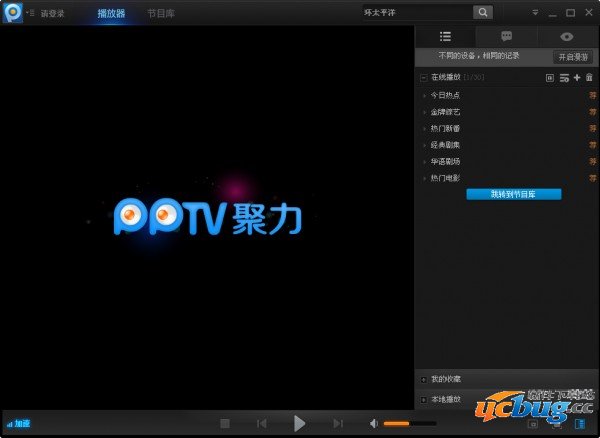The image size is (600, 438).
Task: Click the 荐 badge on 金牌综艺 row
Action: tap(593, 112)
